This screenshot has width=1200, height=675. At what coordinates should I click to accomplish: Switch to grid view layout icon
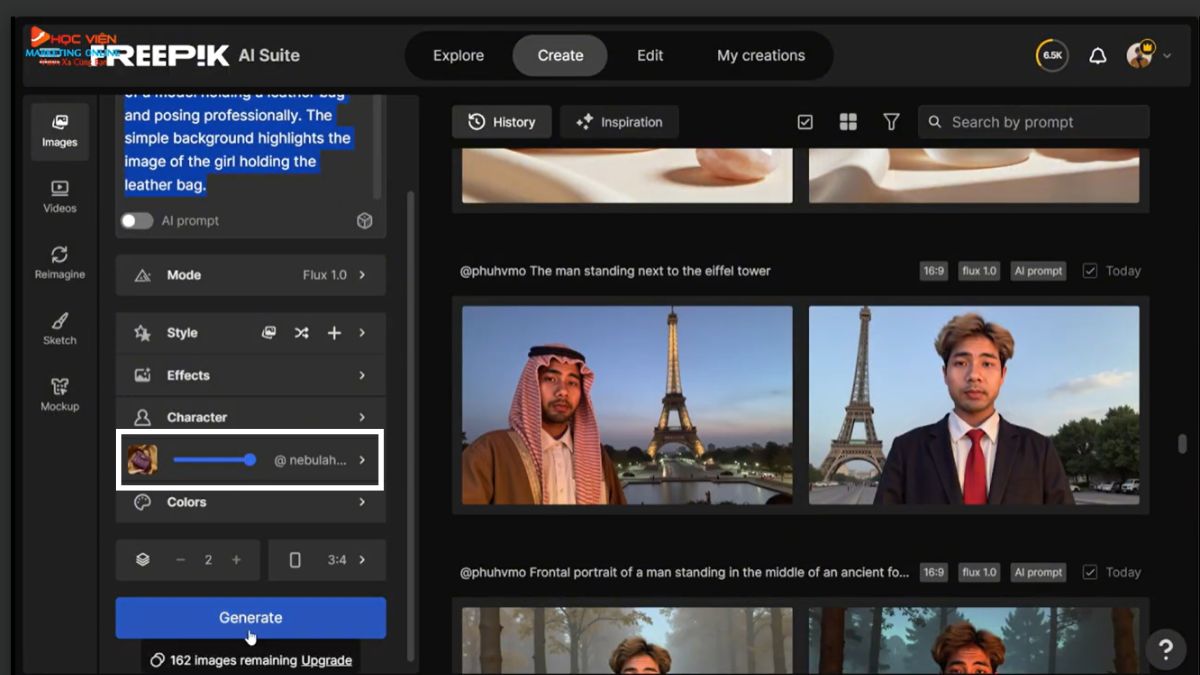pyautogui.click(x=848, y=122)
